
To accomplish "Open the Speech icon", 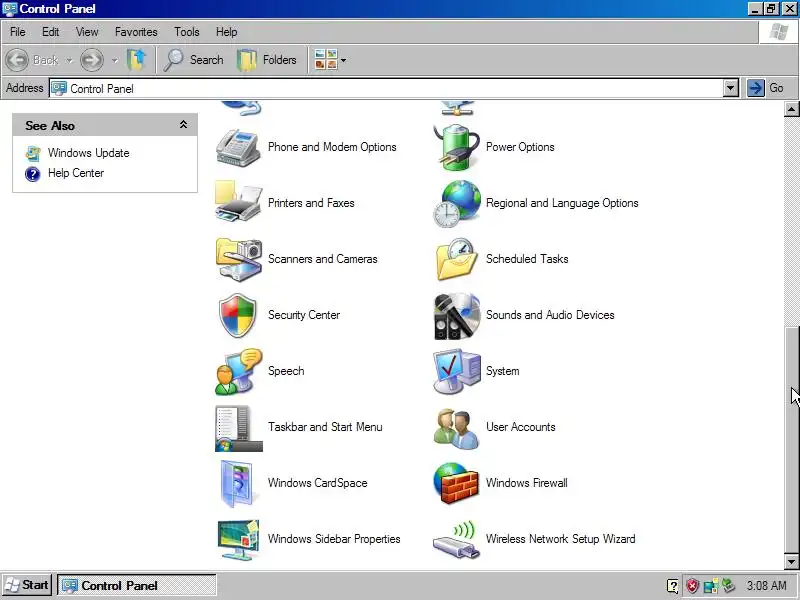I will coord(238,371).
